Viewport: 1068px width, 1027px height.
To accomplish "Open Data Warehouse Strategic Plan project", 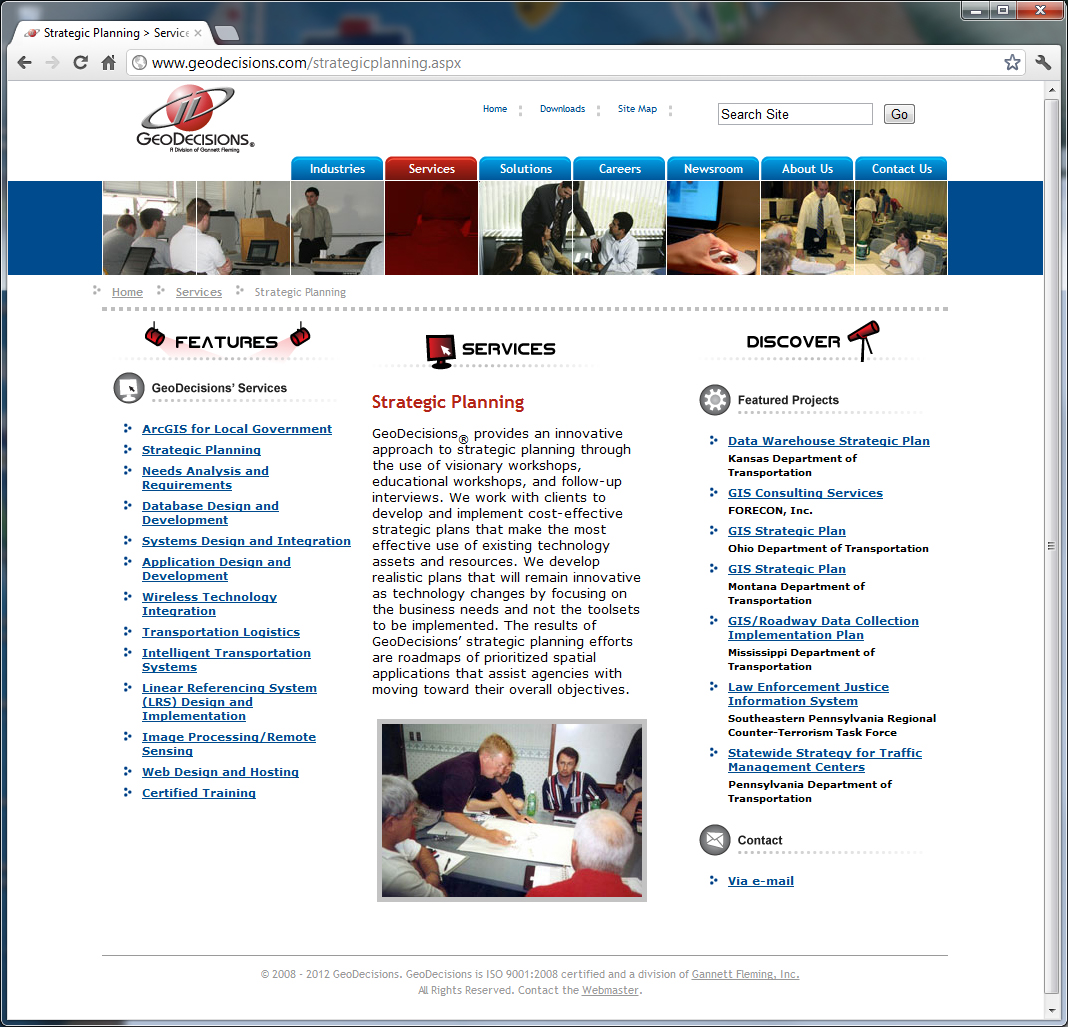I will (x=829, y=441).
